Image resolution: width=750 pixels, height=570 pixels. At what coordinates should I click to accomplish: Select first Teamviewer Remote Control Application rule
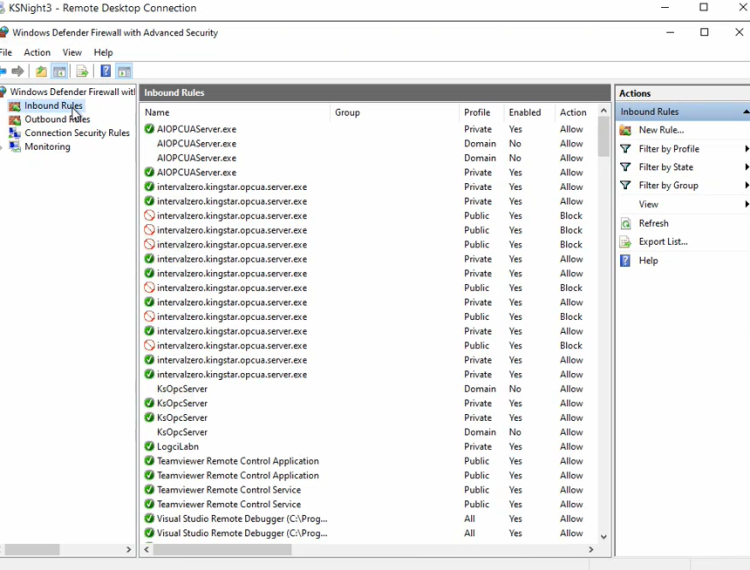(370, 461)
